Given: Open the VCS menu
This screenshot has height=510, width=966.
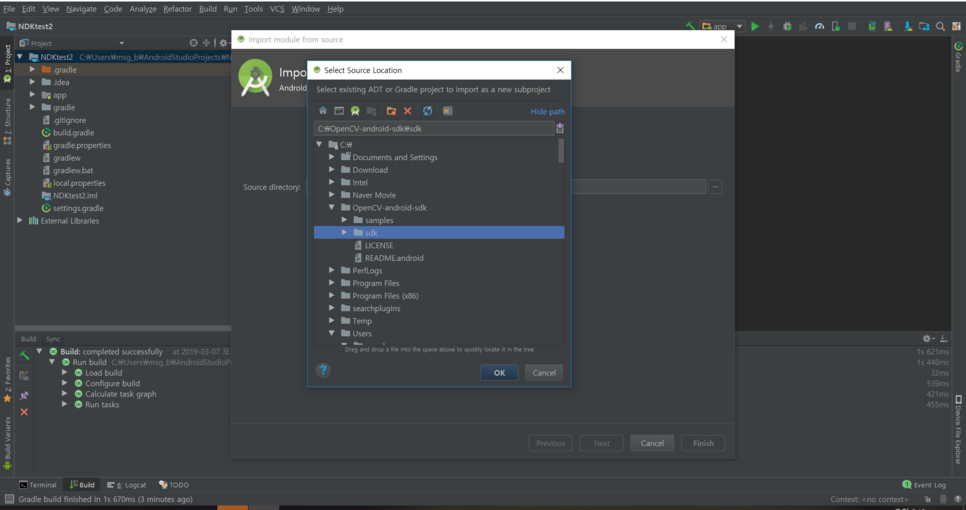Looking at the screenshot, I should pyautogui.click(x=277, y=9).
